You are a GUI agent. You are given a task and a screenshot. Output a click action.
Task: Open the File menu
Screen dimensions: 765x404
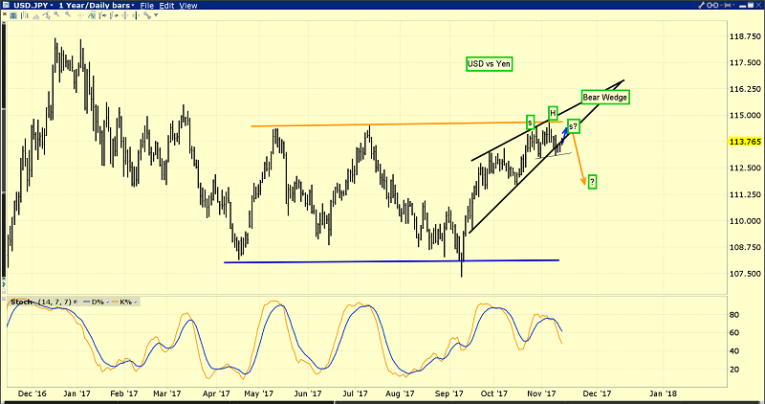[x=150, y=6]
